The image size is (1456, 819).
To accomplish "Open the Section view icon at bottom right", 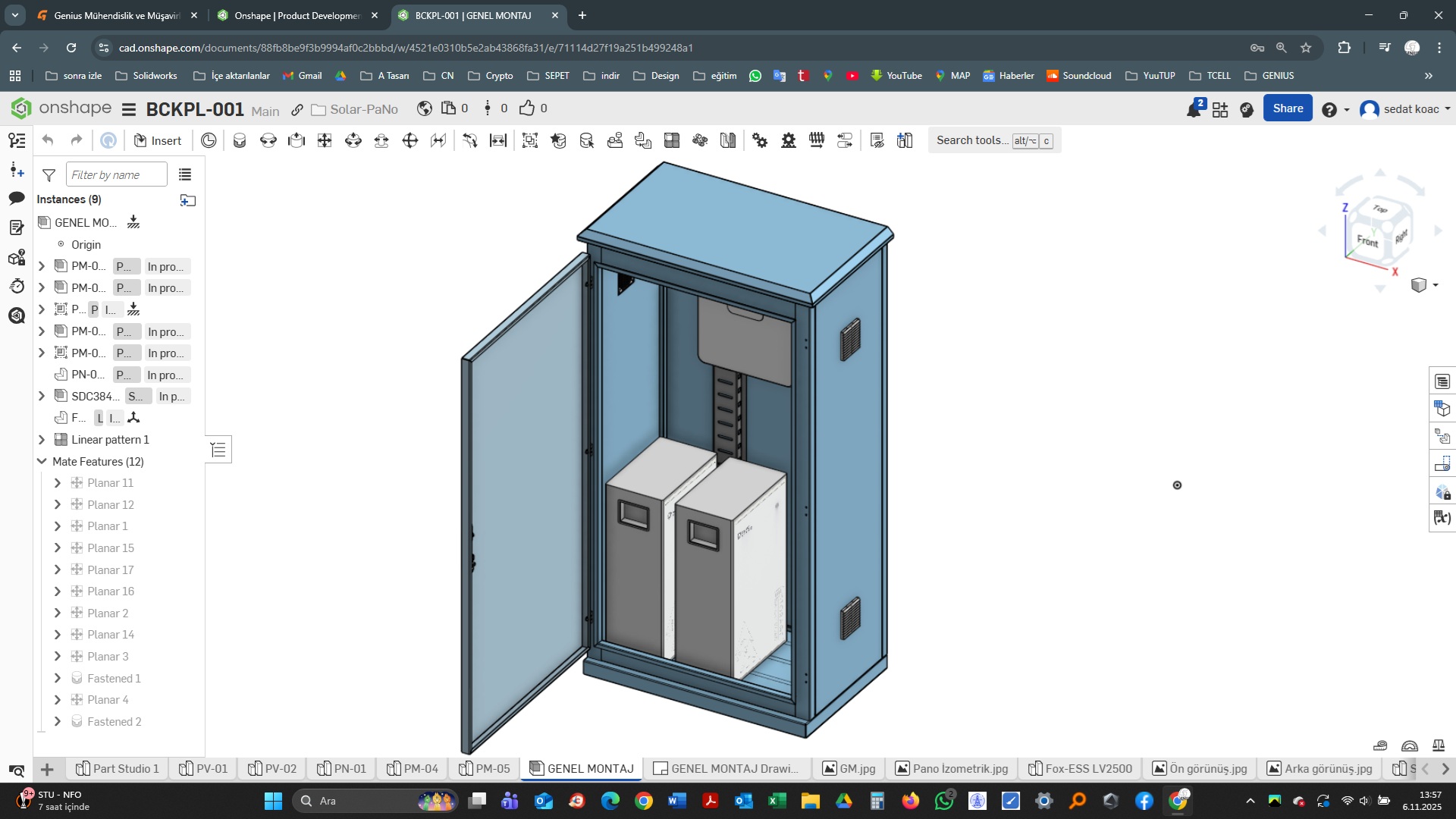I will tap(1409, 745).
